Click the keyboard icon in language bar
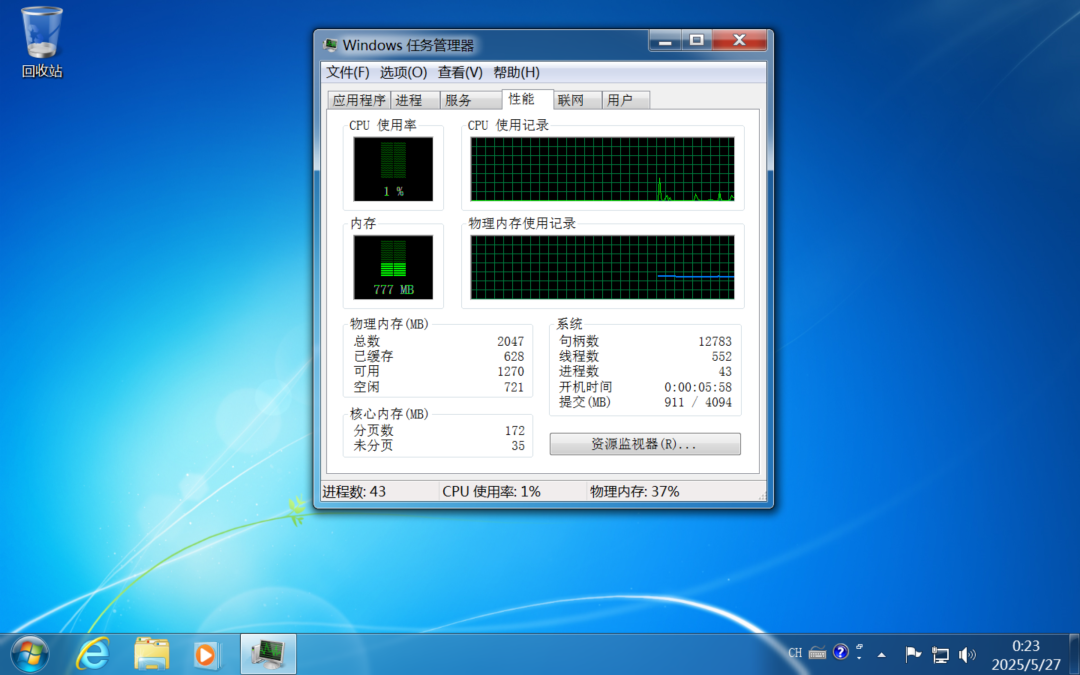Image resolution: width=1080 pixels, height=675 pixels. pos(817,653)
